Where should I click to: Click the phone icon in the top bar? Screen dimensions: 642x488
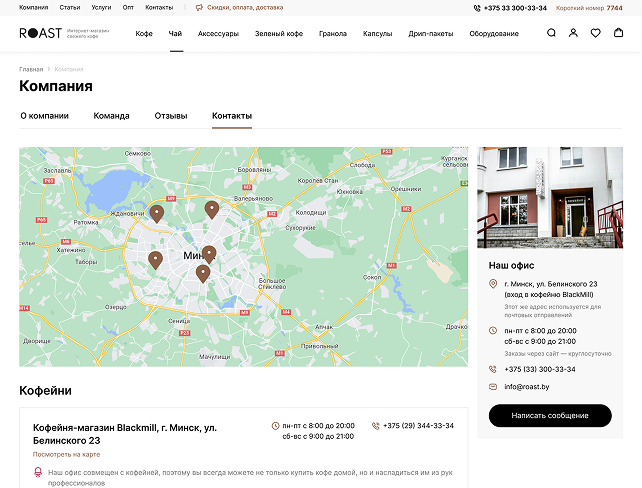point(476,7)
